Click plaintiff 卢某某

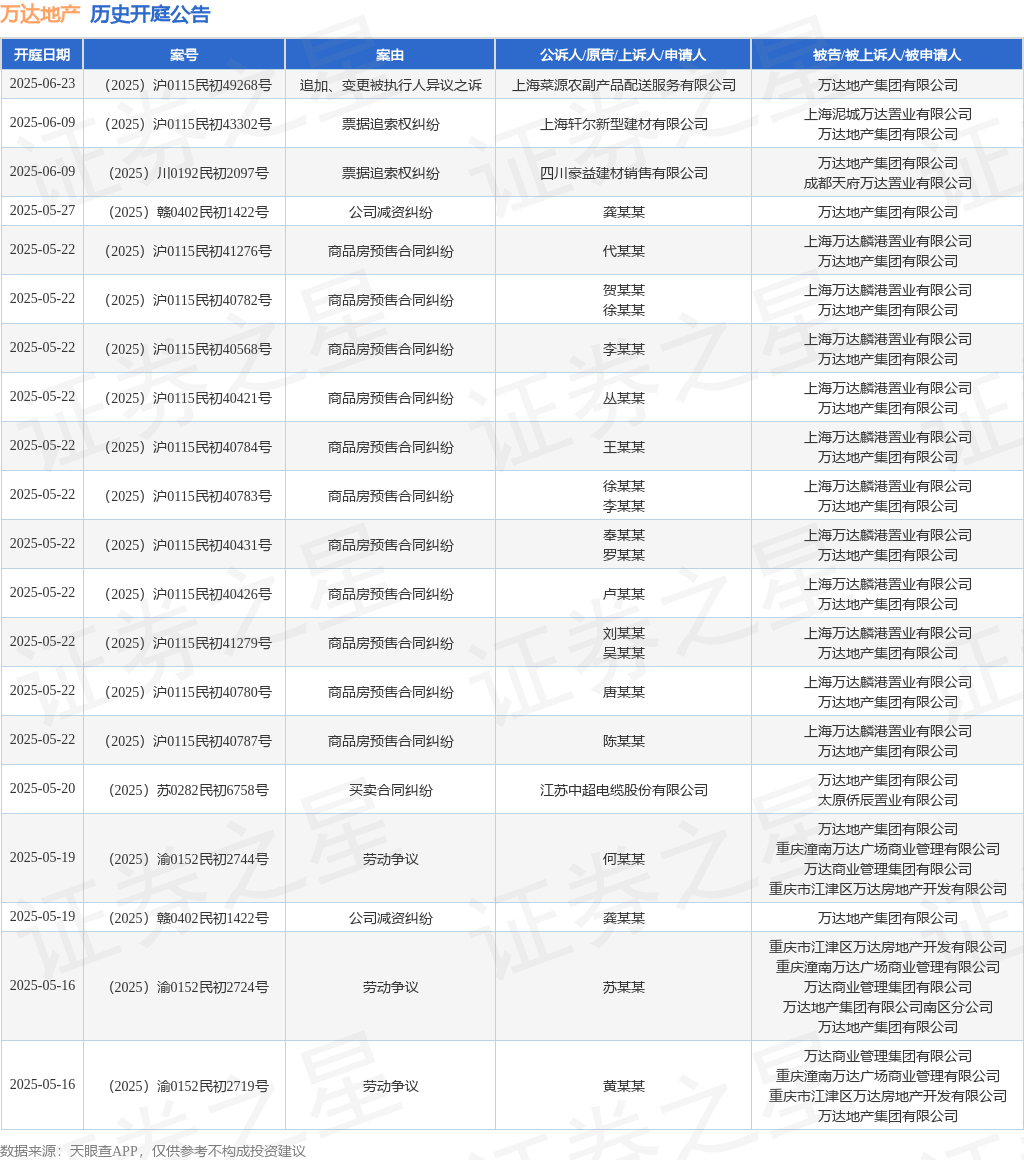click(x=623, y=594)
